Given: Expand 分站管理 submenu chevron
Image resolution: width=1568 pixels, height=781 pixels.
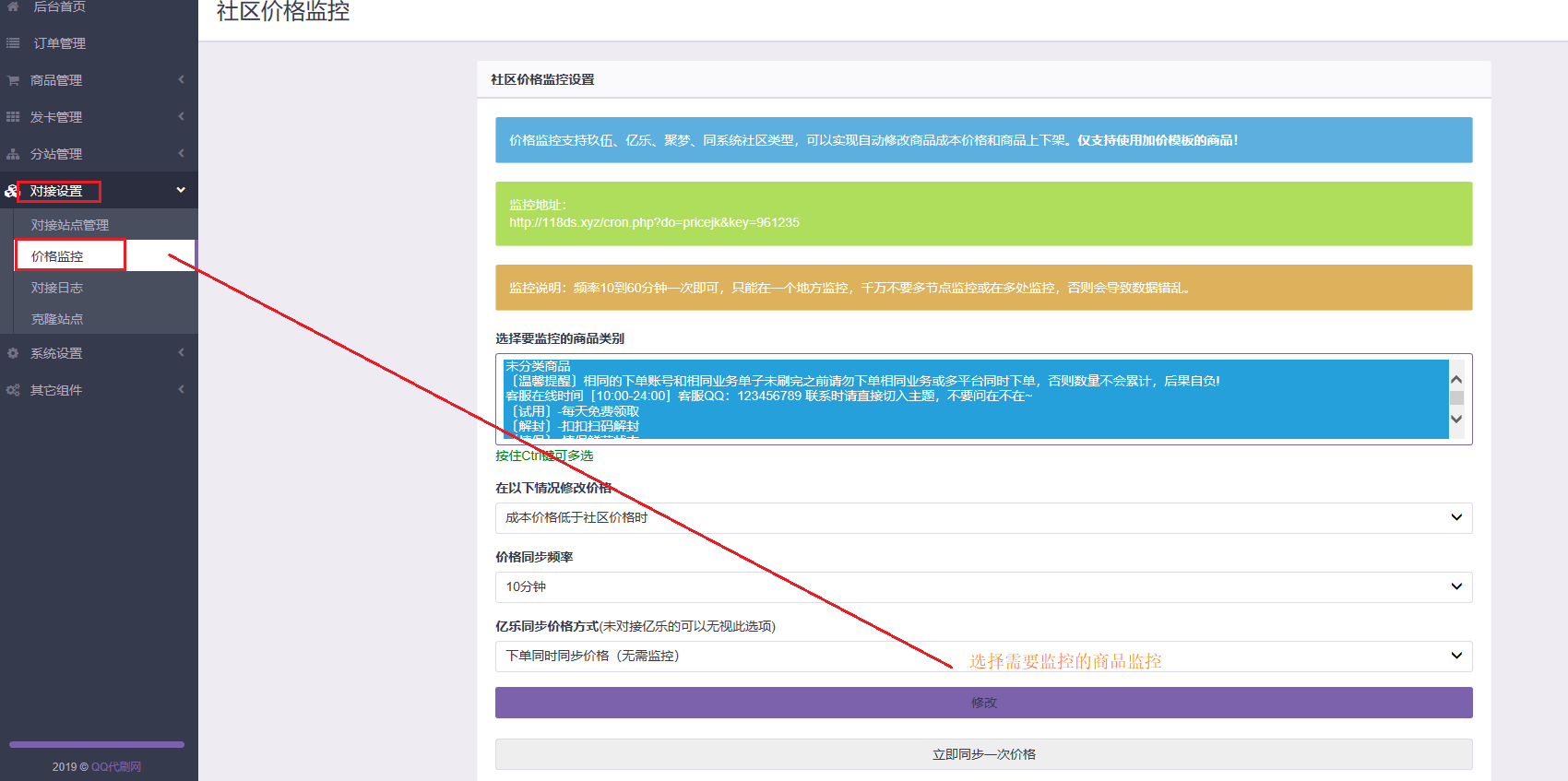Looking at the screenshot, I should tap(181, 153).
